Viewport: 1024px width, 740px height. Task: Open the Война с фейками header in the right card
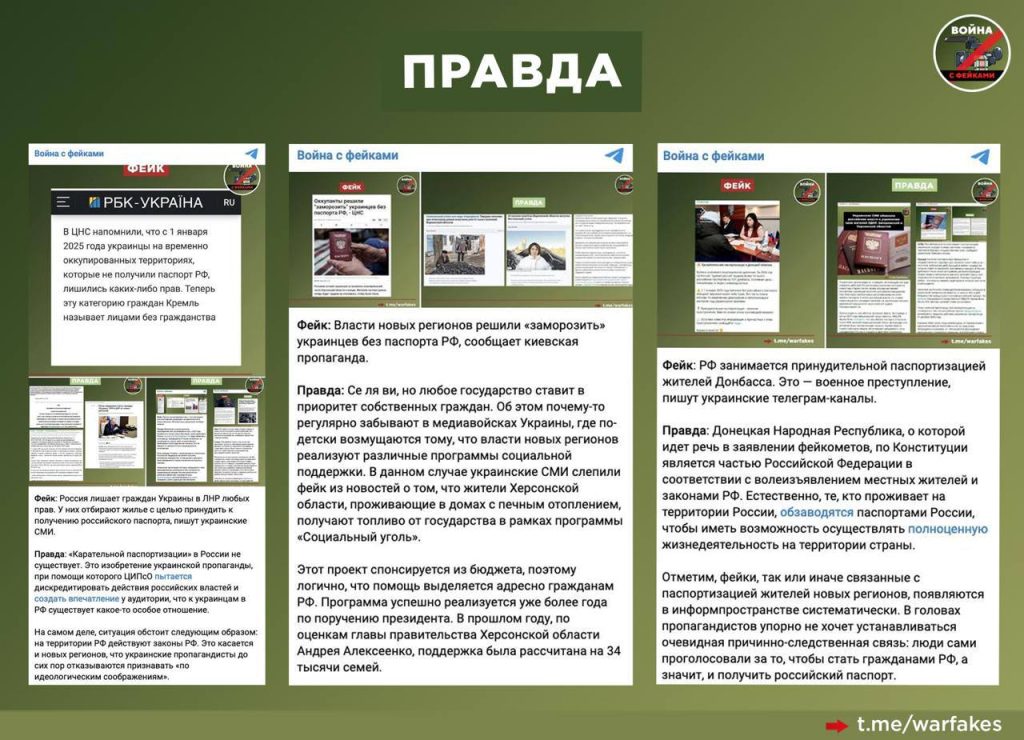tap(713, 156)
